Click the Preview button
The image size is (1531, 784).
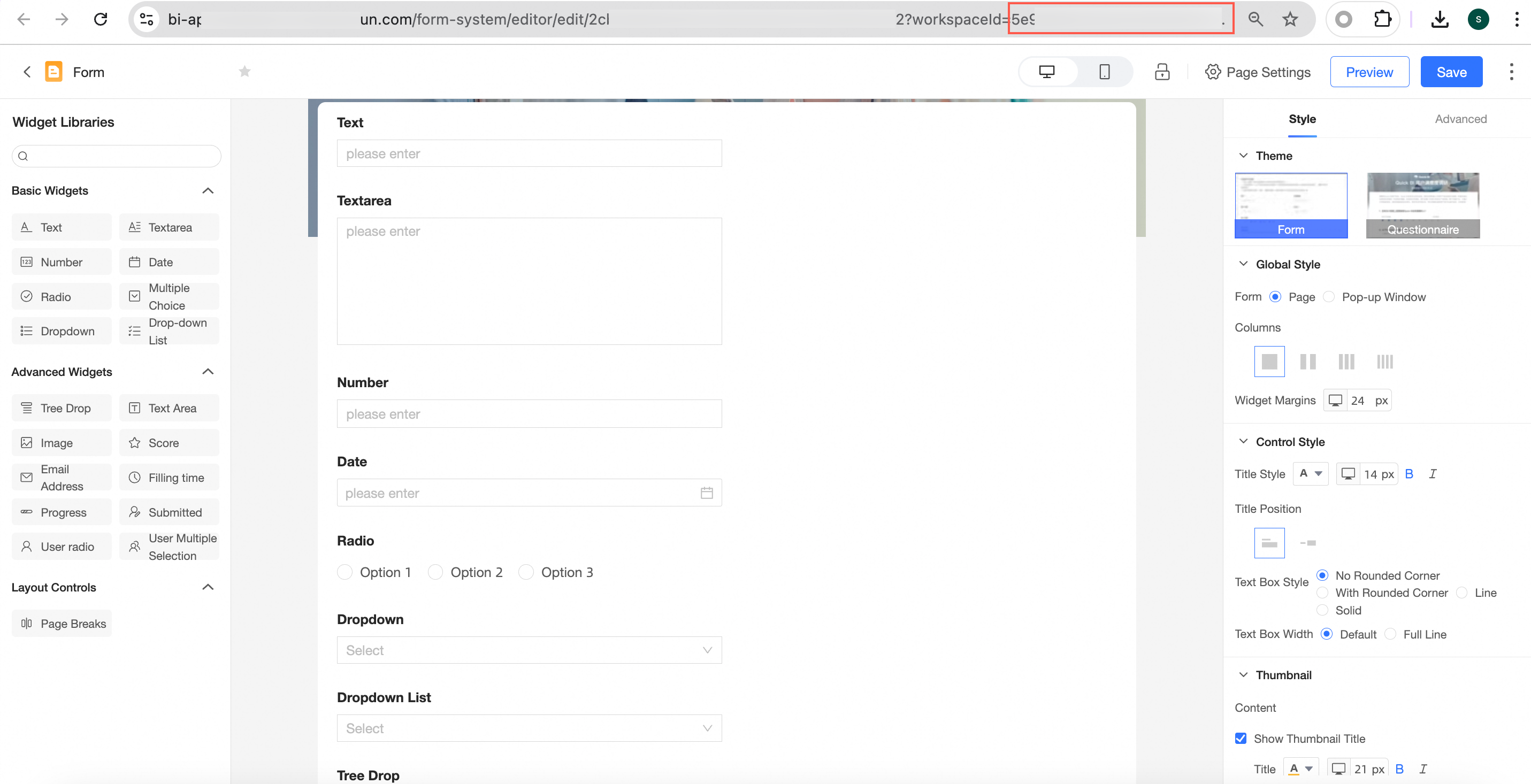click(1369, 72)
